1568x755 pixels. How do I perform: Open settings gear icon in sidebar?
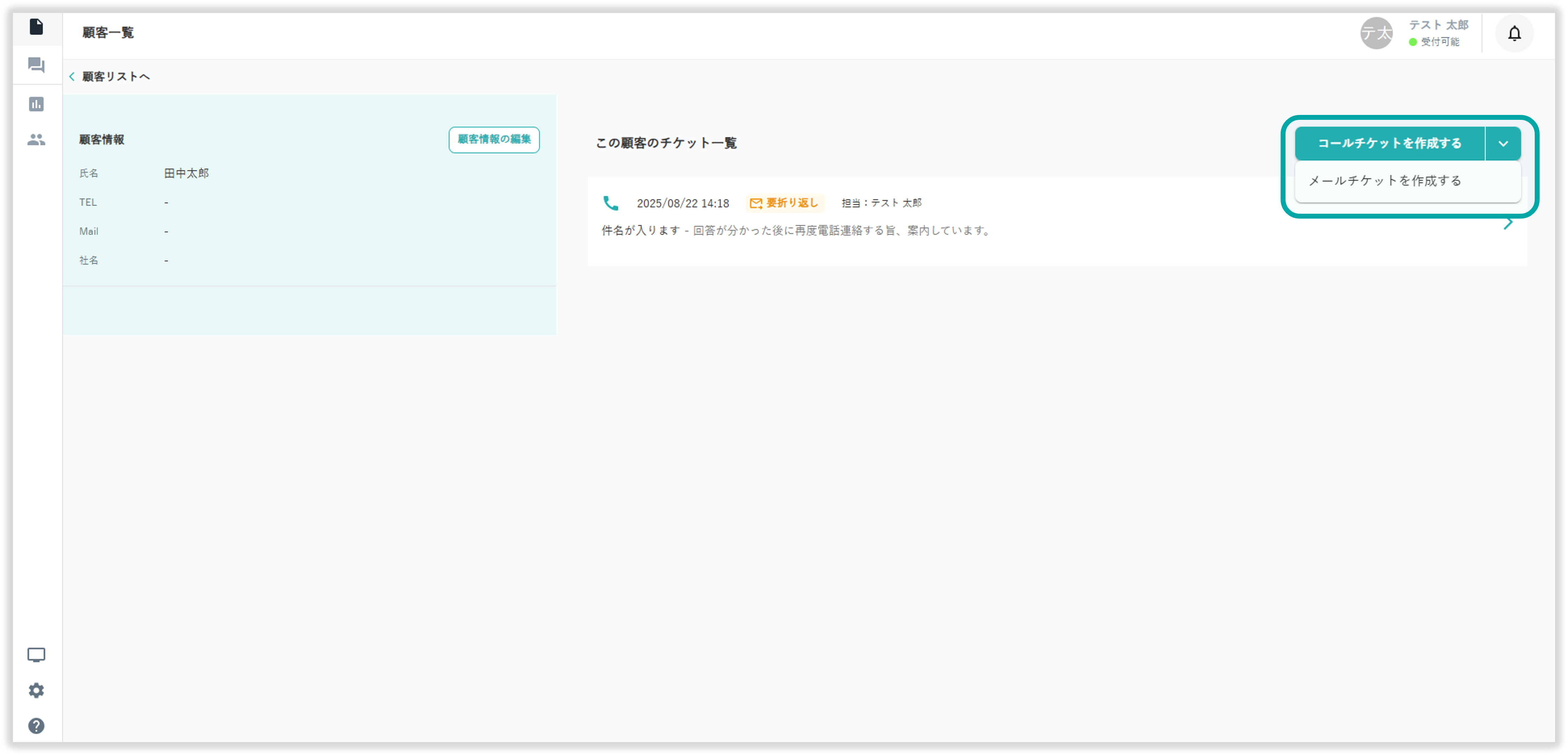(x=36, y=691)
